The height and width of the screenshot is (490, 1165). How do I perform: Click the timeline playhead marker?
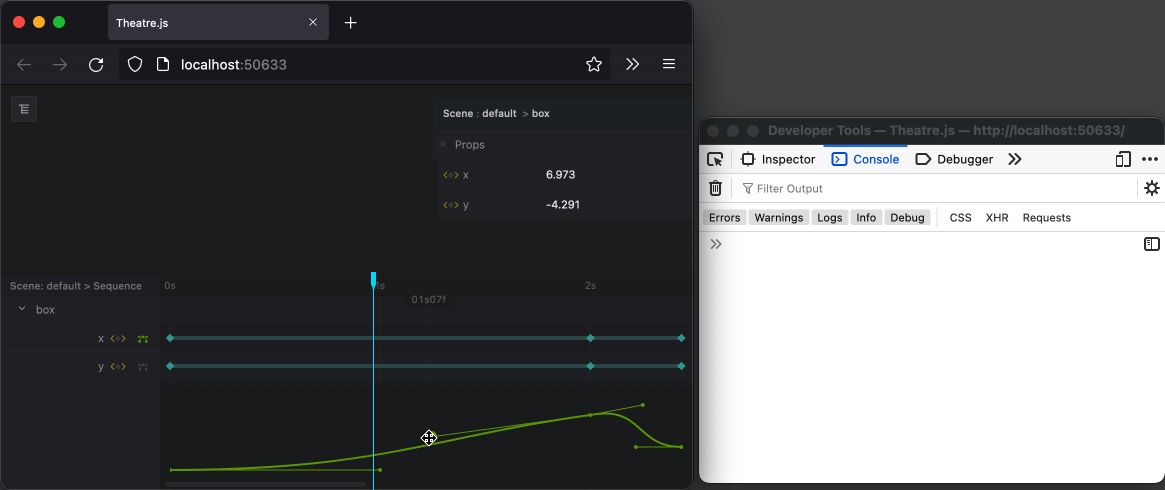(373, 280)
